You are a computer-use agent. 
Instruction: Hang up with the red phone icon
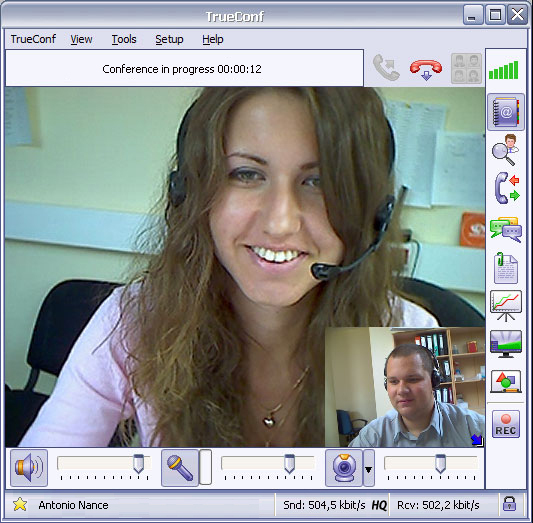(426, 69)
